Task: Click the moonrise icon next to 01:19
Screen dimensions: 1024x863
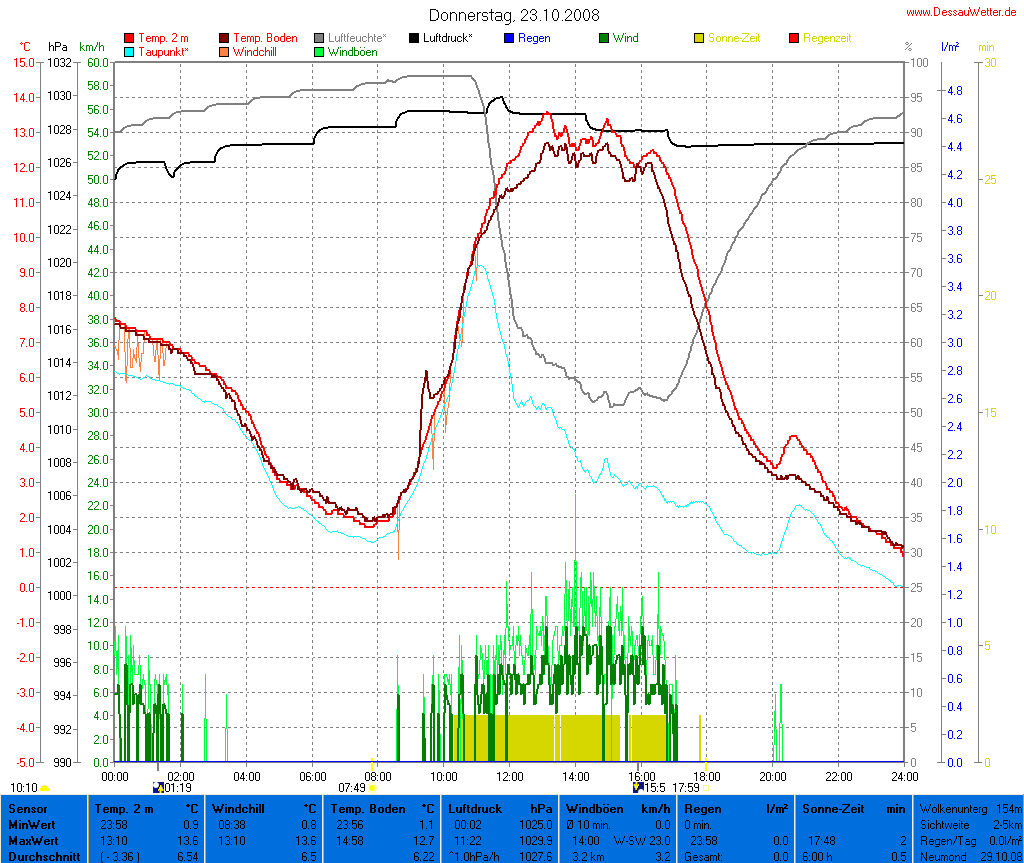Action: 157,787
